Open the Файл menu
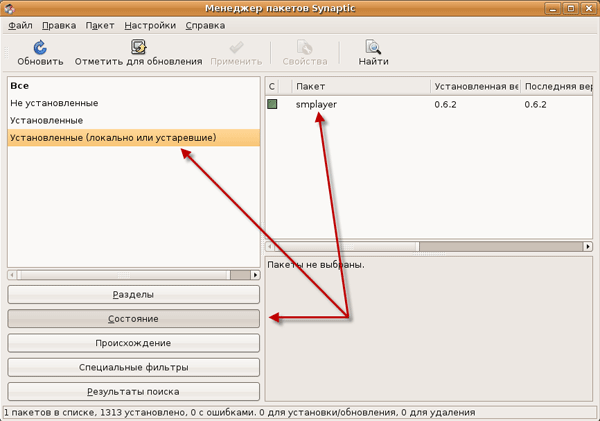The height and width of the screenshot is (421, 600). pos(20,25)
